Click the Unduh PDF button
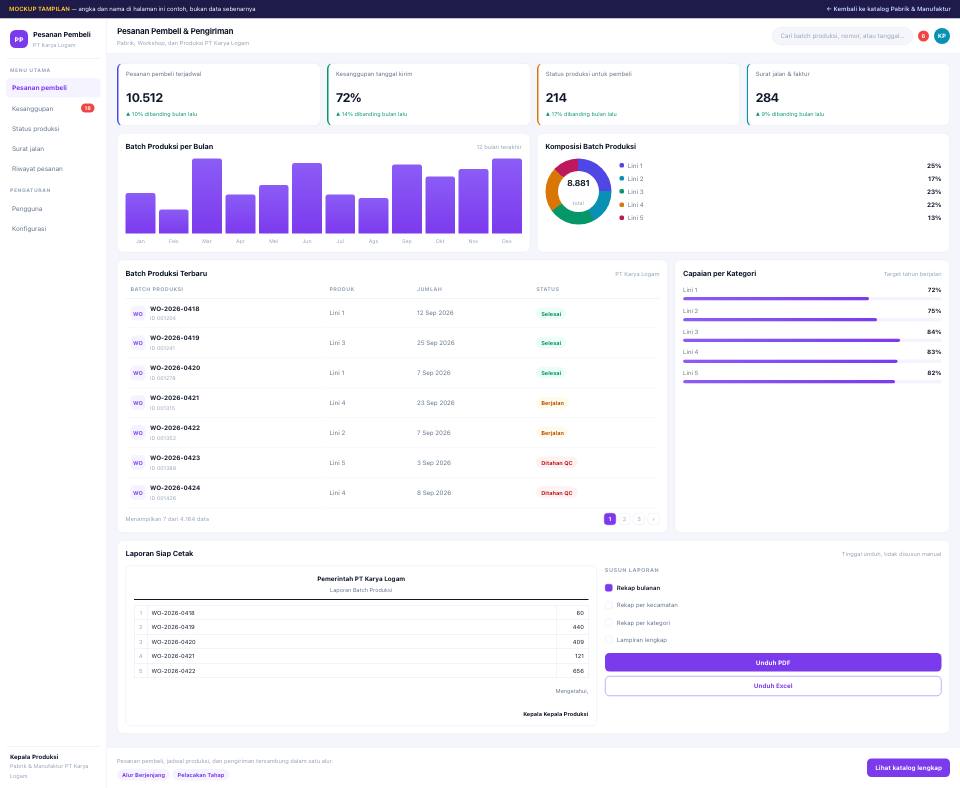The image size is (960, 788). 773,662
